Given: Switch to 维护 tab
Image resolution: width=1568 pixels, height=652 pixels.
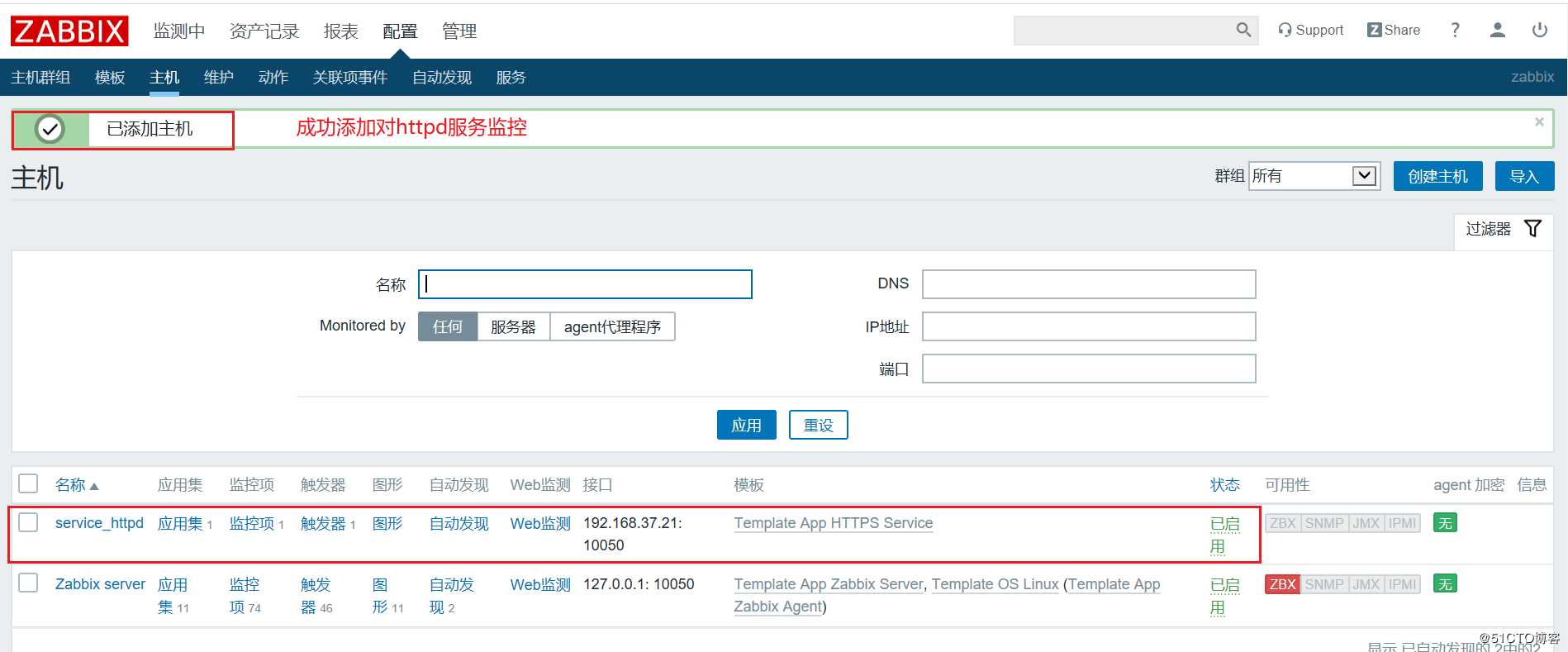Looking at the screenshot, I should coord(219,77).
